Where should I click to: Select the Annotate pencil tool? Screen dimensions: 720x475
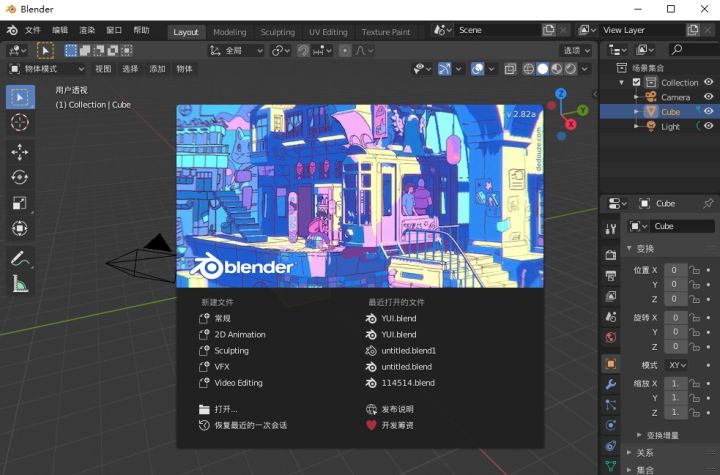20,258
